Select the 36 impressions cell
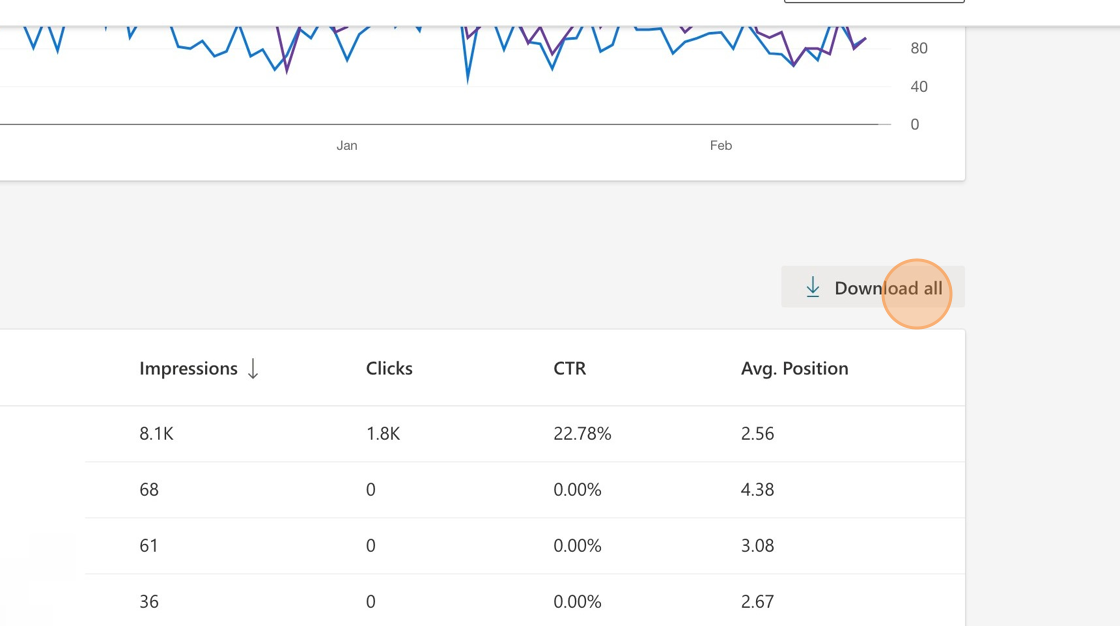Viewport: 1120px width, 626px height. [149, 602]
